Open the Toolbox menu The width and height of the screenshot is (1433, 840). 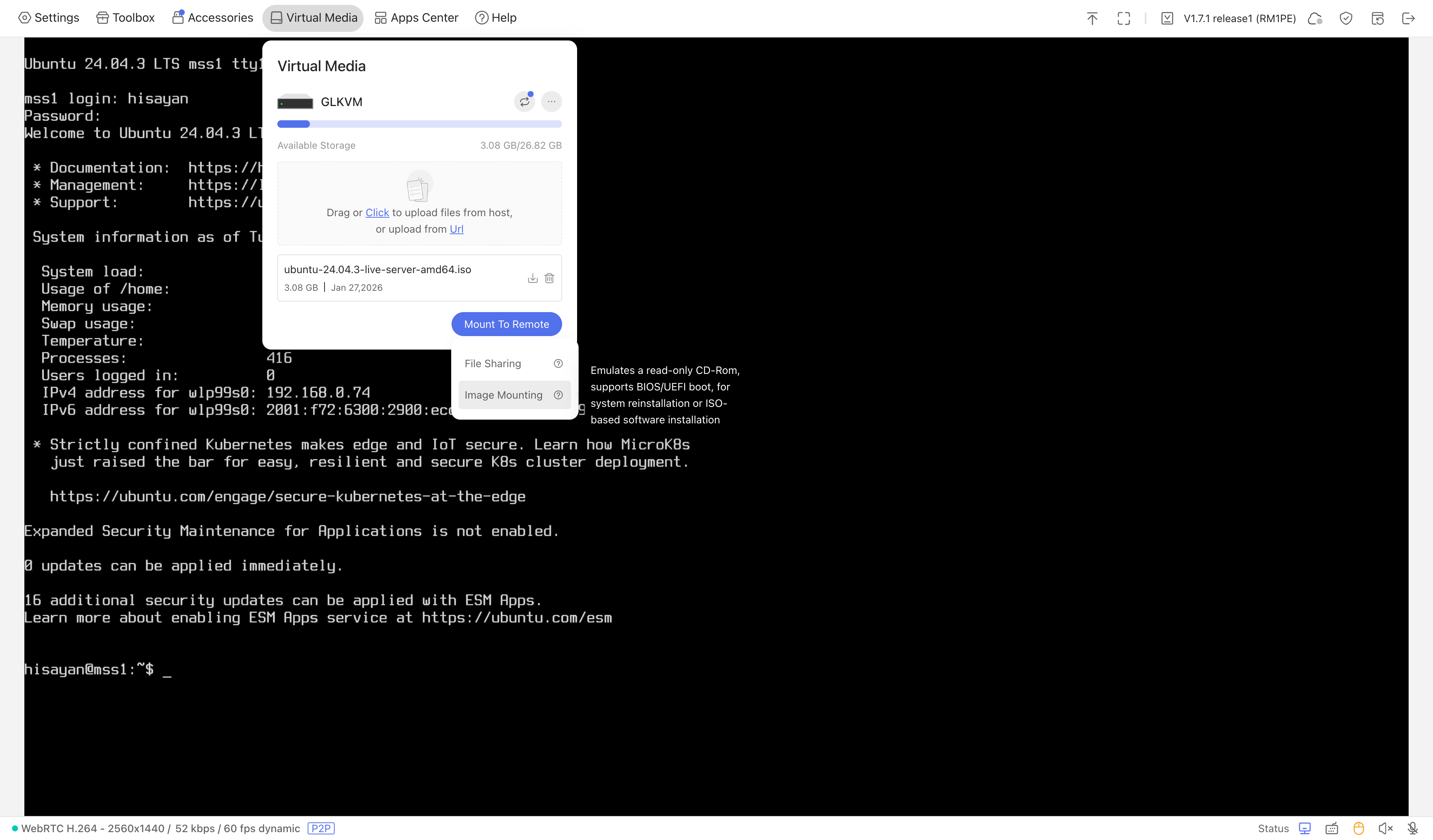[126, 18]
